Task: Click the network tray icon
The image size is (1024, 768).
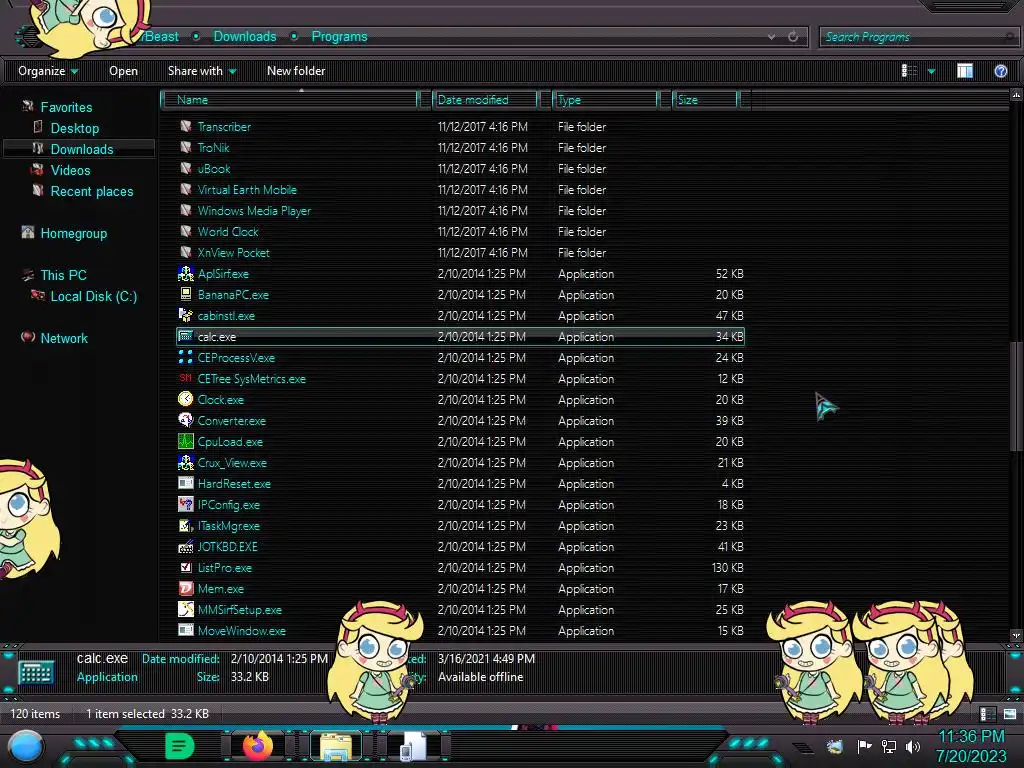Action: [889, 746]
